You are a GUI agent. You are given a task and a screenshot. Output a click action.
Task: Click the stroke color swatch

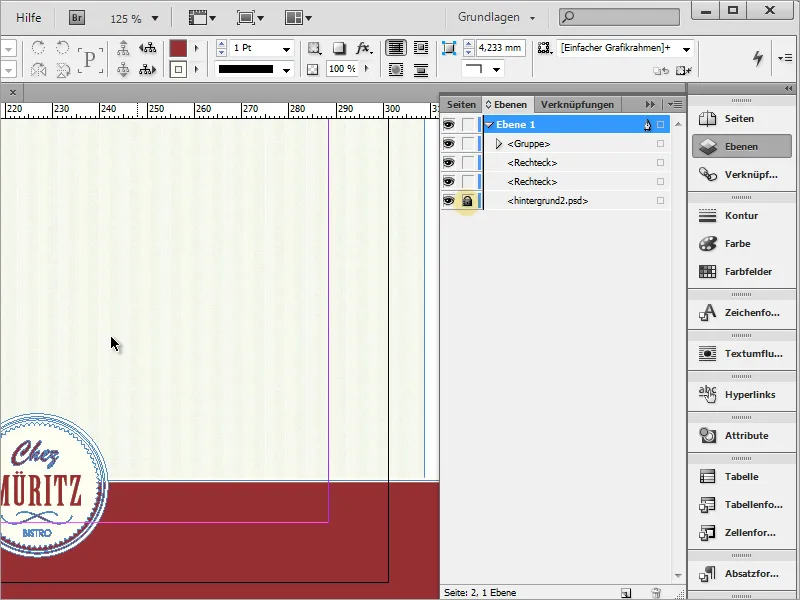[178, 69]
